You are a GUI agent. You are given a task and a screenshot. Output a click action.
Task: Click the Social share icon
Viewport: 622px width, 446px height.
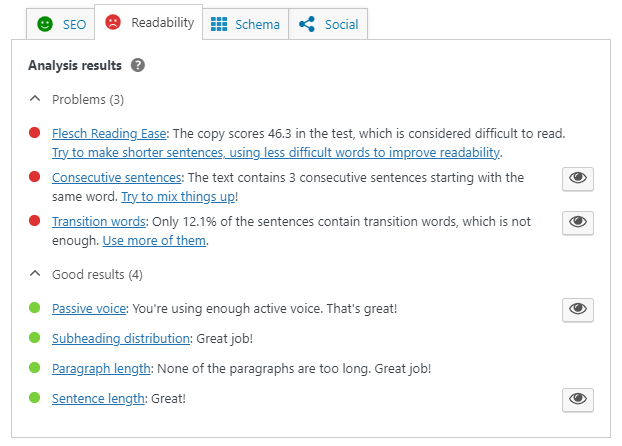tap(307, 24)
